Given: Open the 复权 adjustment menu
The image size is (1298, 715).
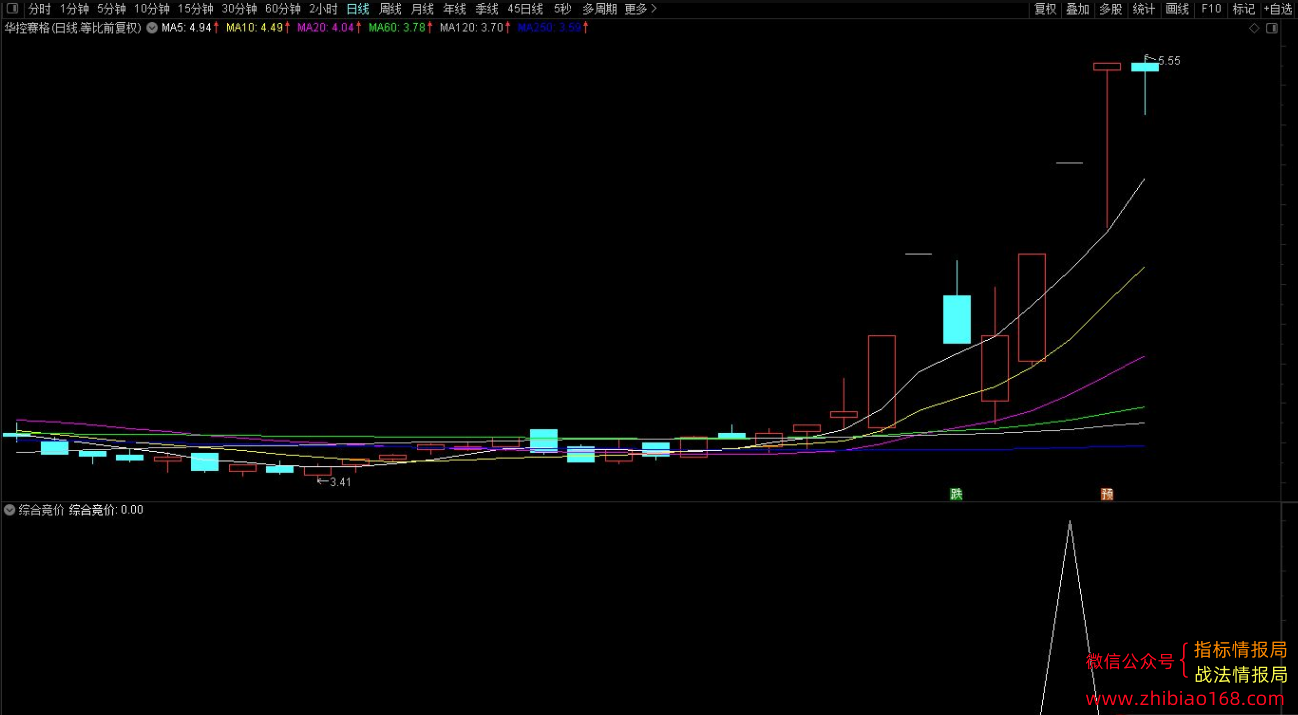Looking at the screenshot, I should 1045,9.
